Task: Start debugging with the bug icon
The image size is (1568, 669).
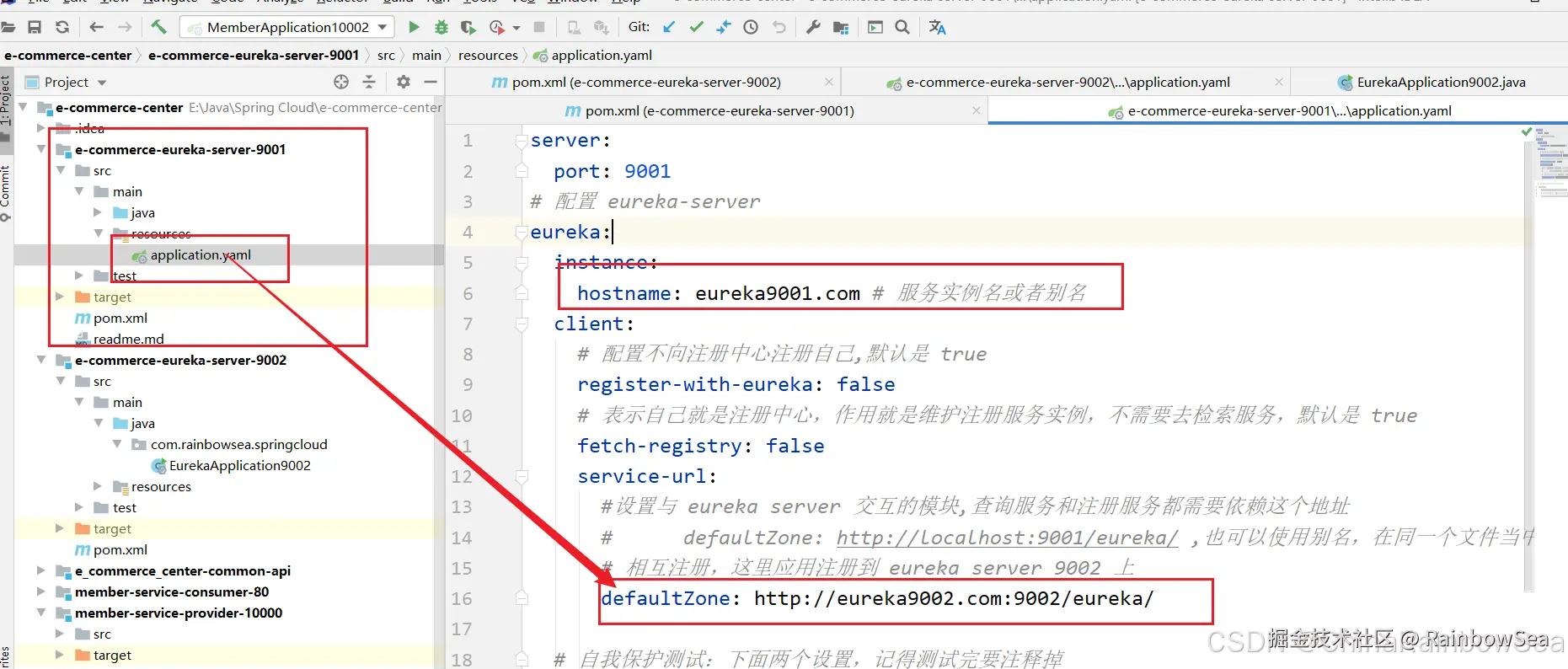Action: (441, 27)
